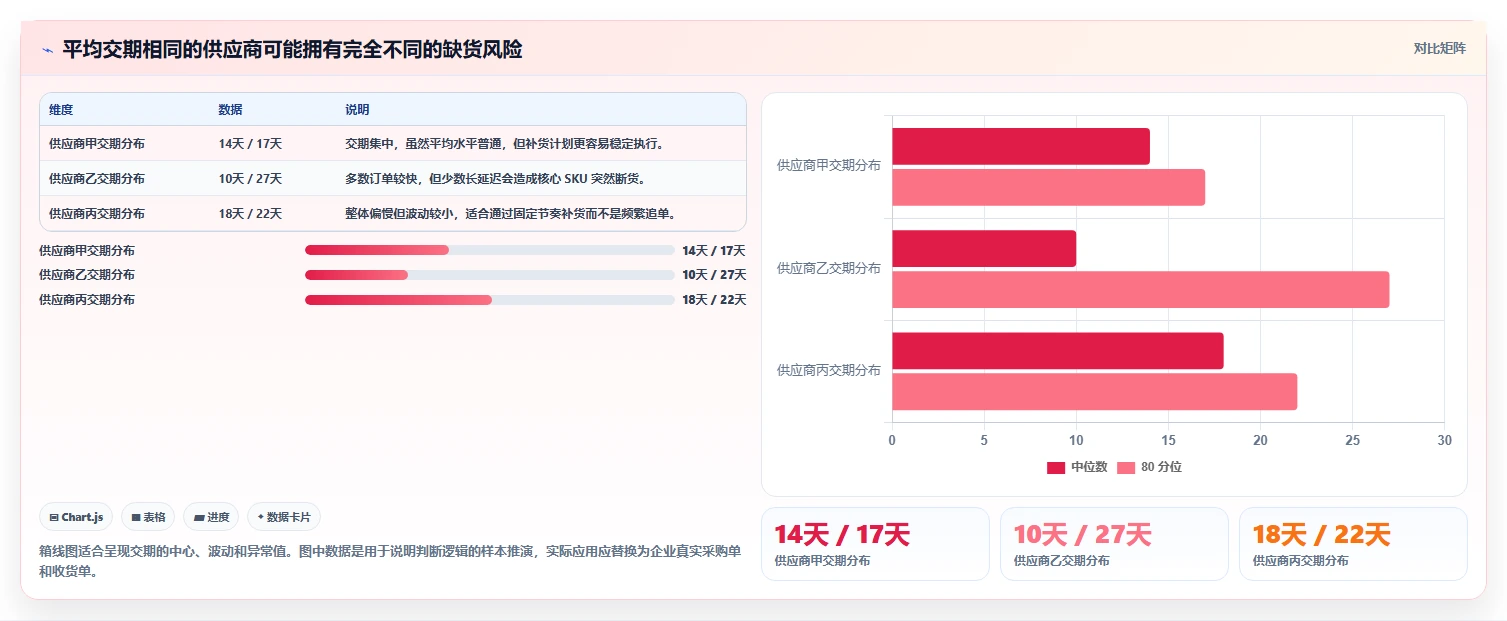The height and width of the screenshot is (621, 1507).
Task: Click table cell 10天 / 27天
Action: (250, 179)
